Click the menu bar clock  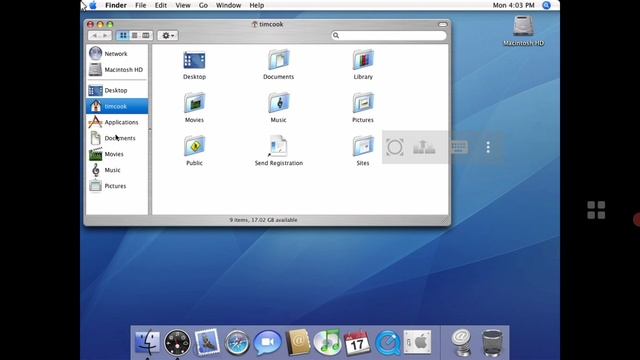point(513,5)
